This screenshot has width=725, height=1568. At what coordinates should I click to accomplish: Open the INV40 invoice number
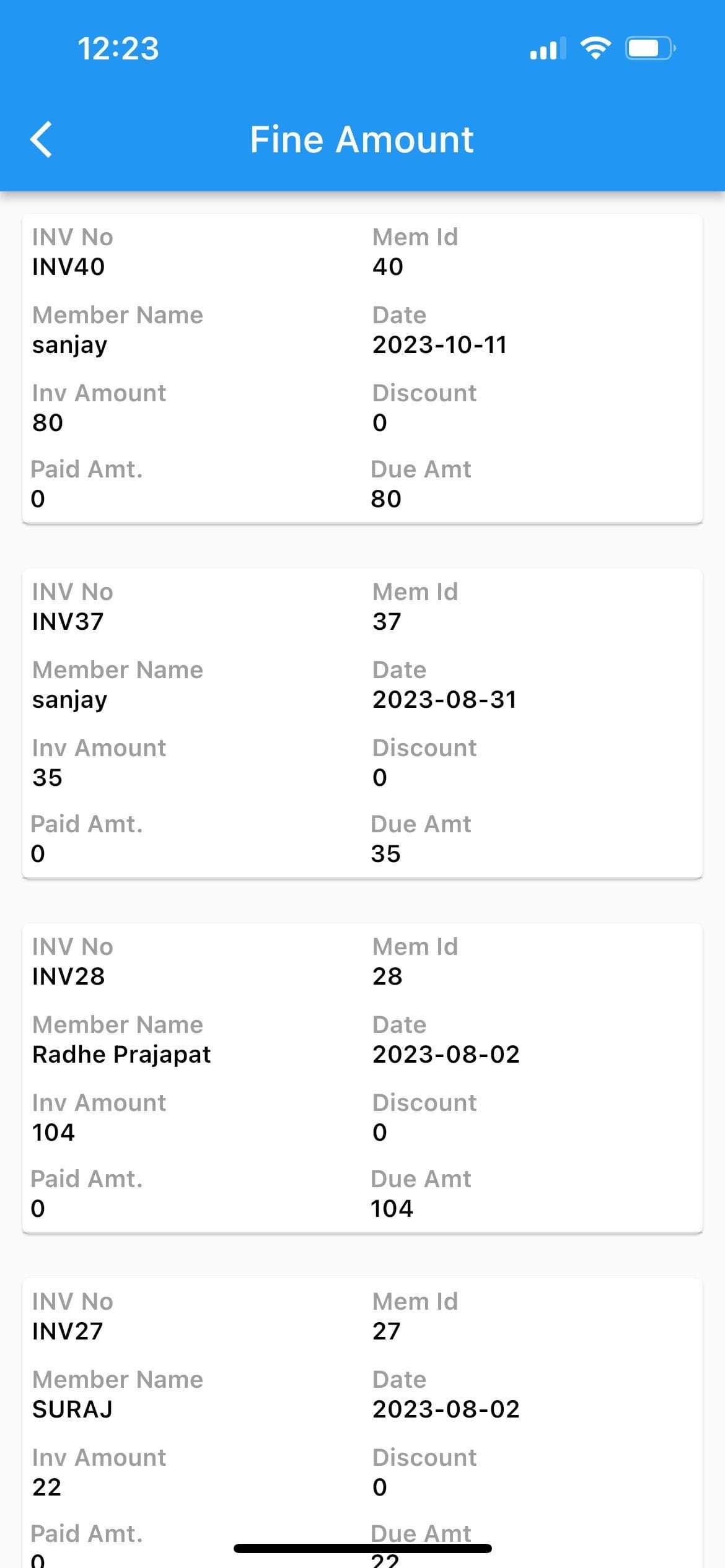pyautogui.click(x=68, y=267)
